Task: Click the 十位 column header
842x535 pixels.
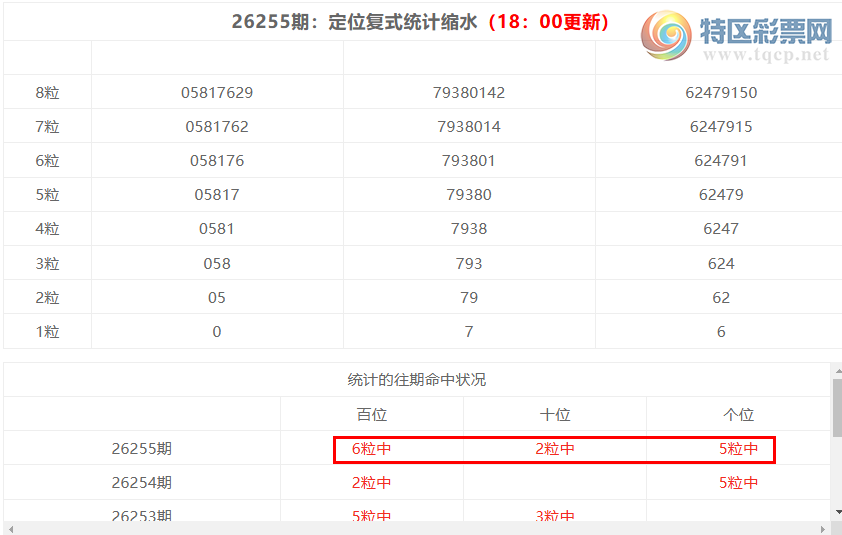Action: point(555,414)
